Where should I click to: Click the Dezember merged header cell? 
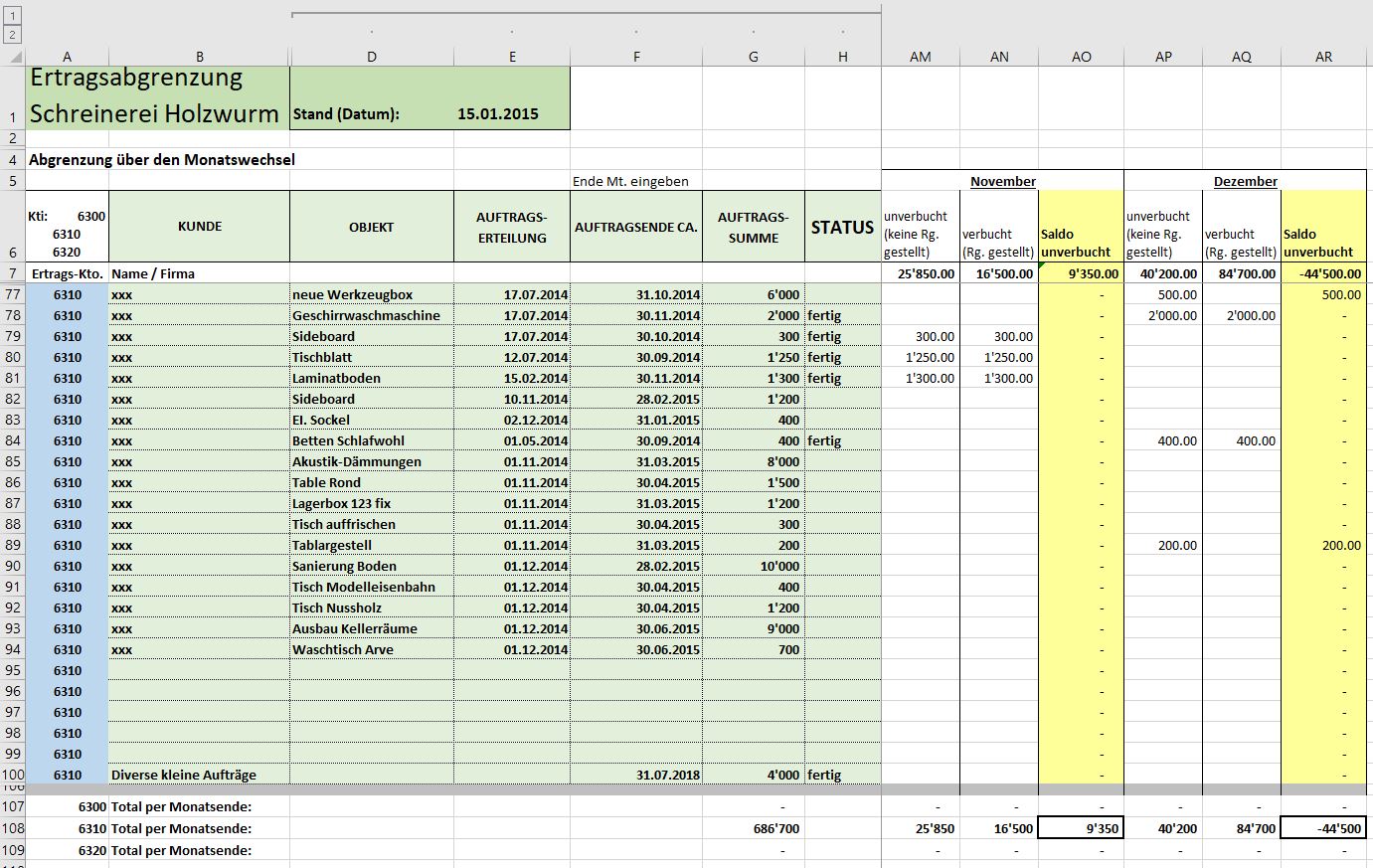coord(1245,181)
